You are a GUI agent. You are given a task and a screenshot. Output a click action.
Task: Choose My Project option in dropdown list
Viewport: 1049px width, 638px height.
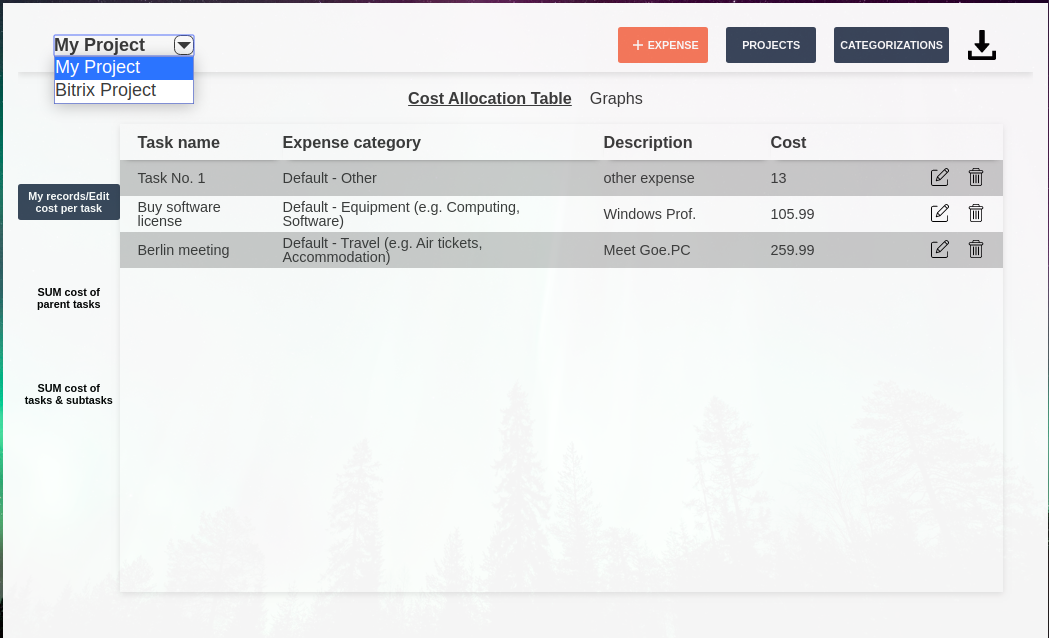tap(98, 67)
